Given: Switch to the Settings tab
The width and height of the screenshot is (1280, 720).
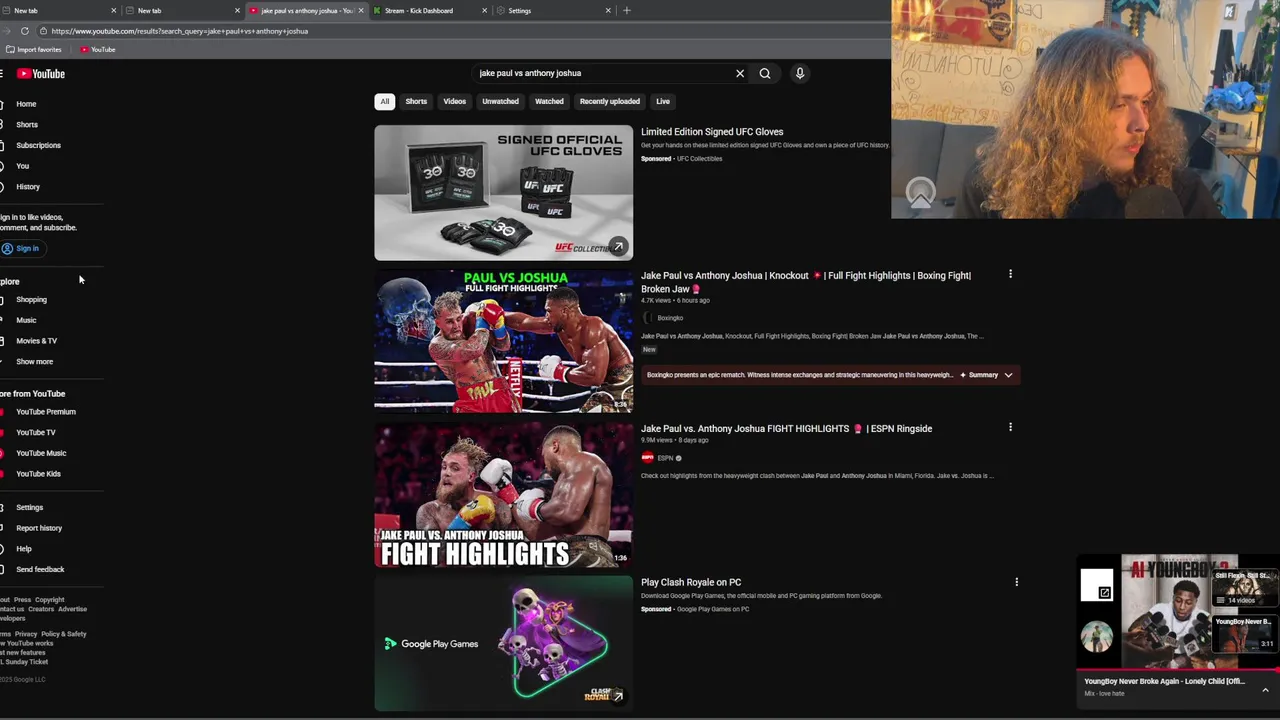Looking at the screenshot, I should click(554, 10).
